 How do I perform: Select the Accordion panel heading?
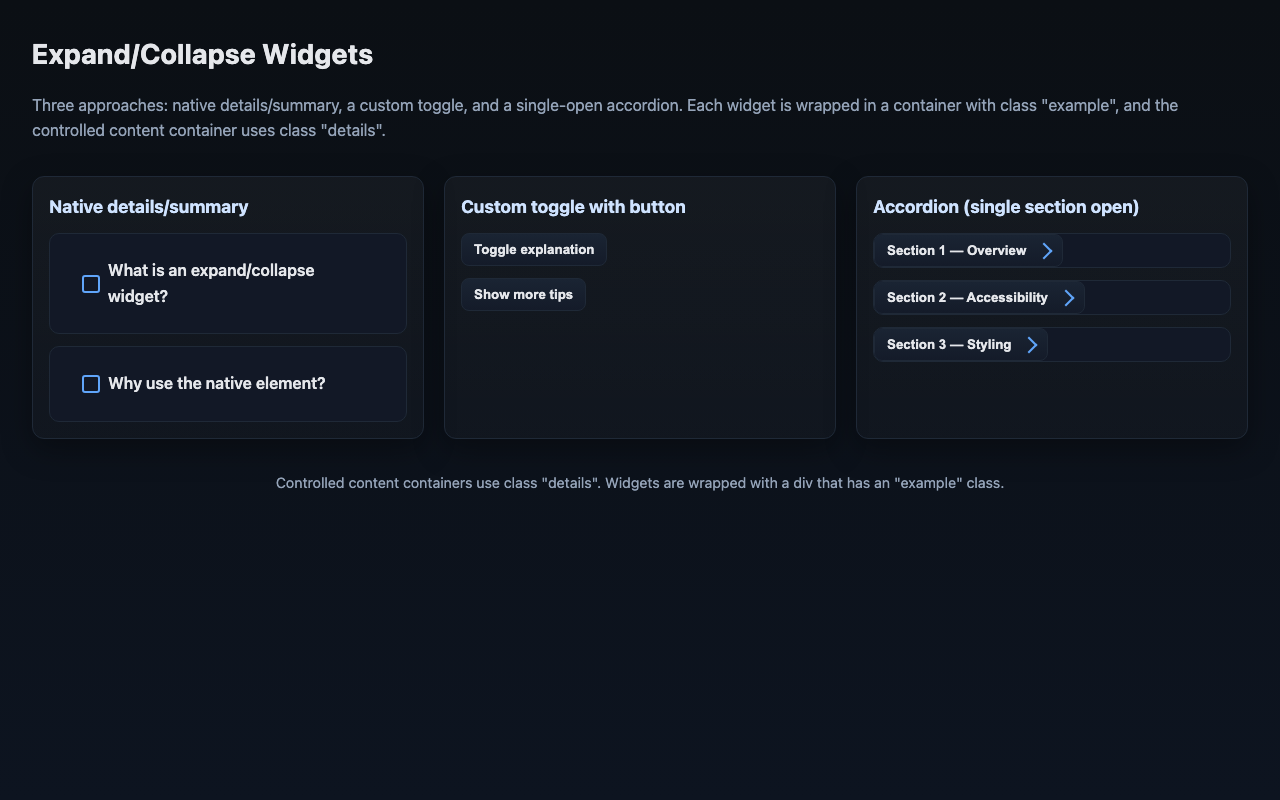tap(1005, 206)
